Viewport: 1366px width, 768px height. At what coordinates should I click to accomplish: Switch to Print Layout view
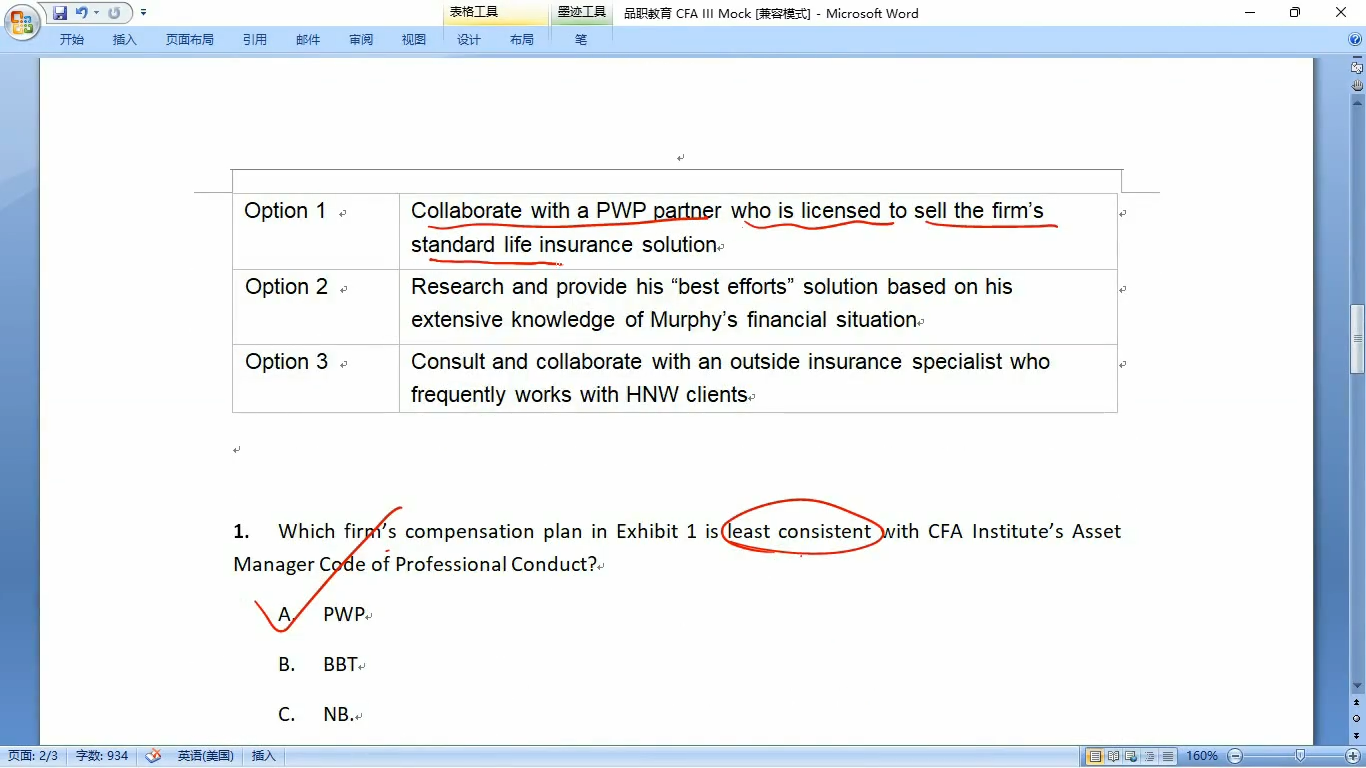[1096, 756]
